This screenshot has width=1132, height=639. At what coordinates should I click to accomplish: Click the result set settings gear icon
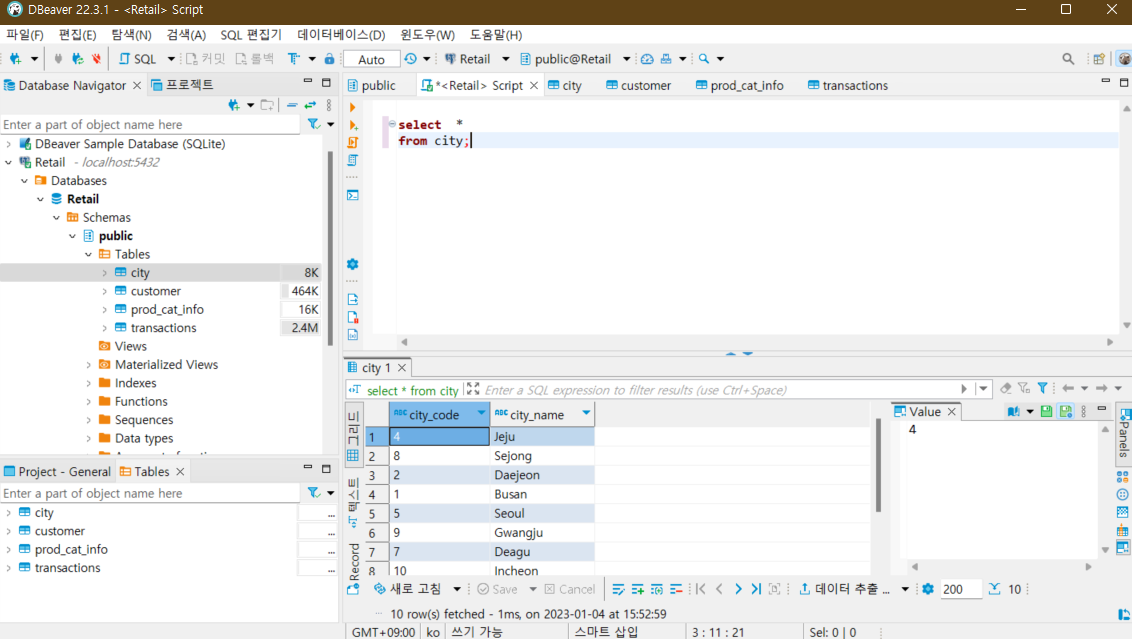tap(928, 589)
